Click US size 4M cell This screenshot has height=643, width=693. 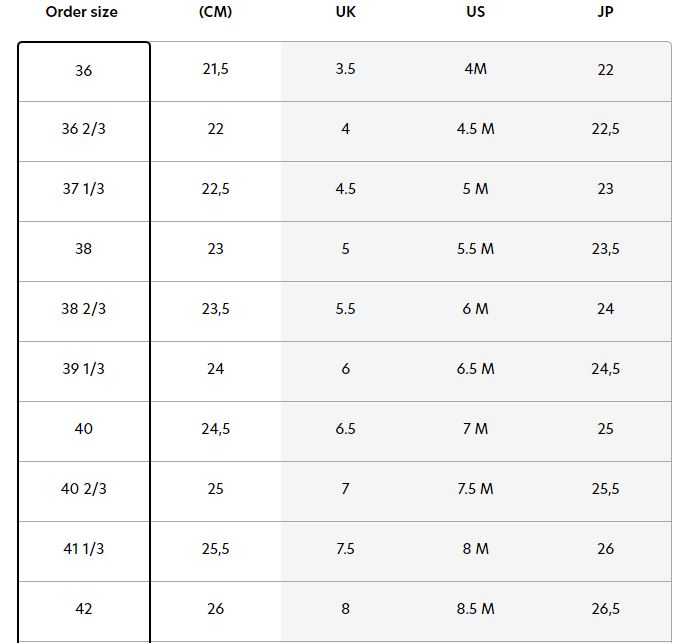(476, 69)
